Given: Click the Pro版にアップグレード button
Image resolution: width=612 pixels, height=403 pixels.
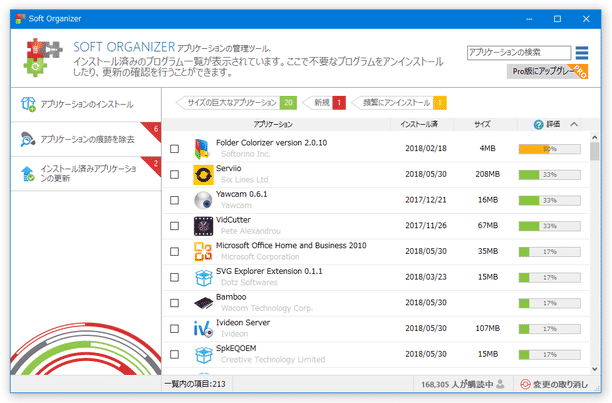Looking at the screenshot, I should click(547, 71).
